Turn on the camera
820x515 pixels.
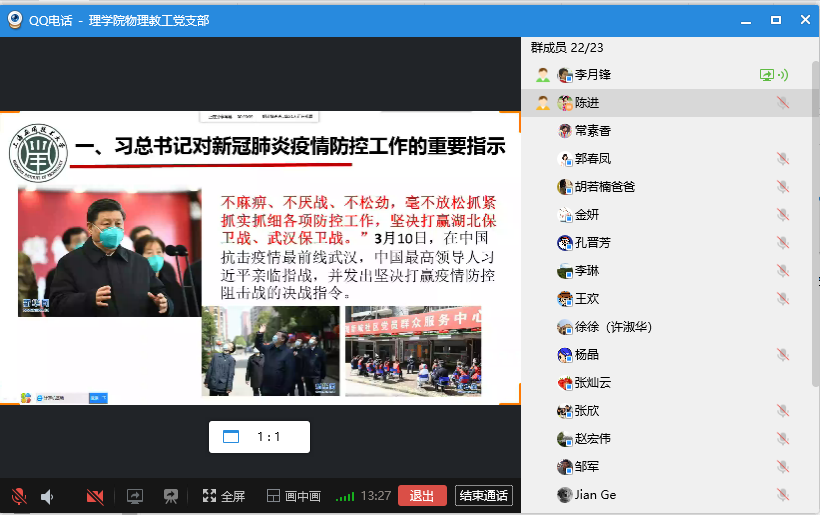coord(95,496)
